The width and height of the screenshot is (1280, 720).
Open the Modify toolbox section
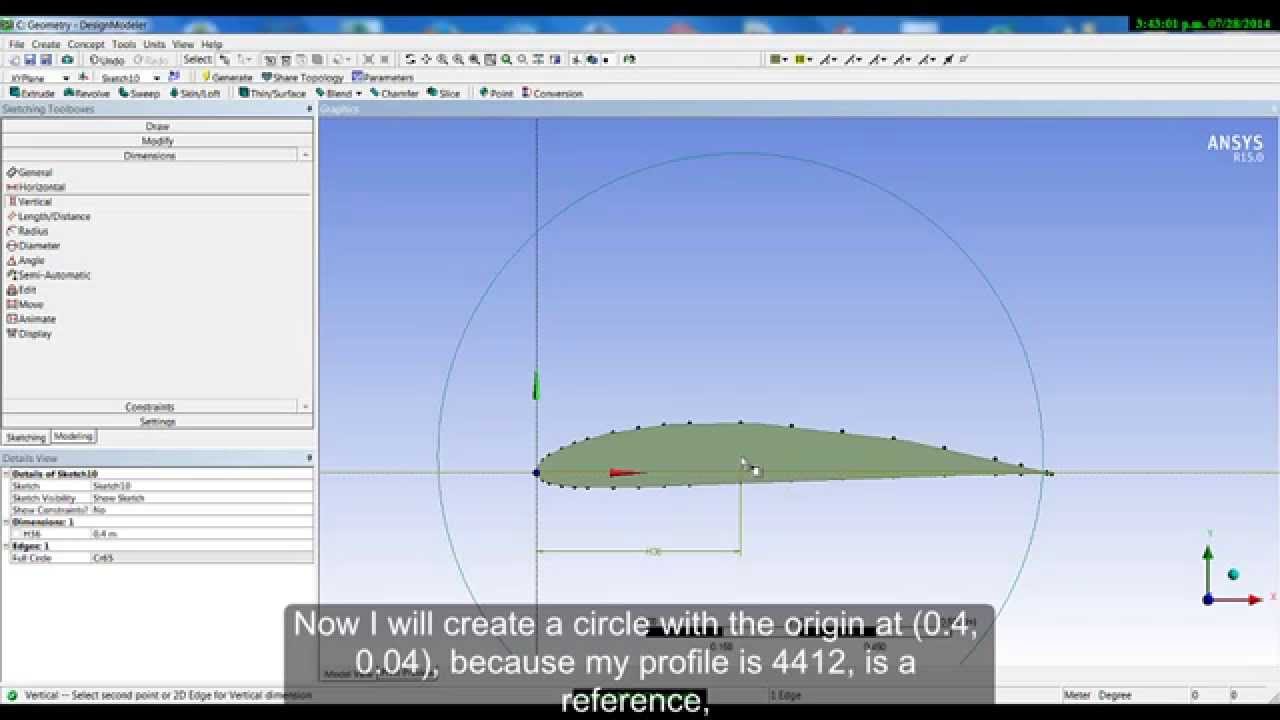157,141
